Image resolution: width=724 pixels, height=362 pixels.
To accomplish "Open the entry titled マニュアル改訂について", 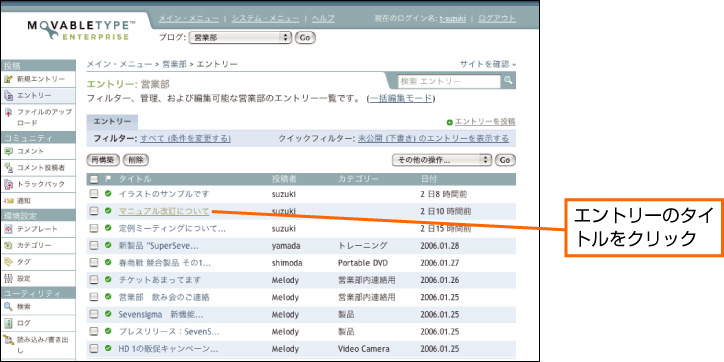I will coord(164,211).
